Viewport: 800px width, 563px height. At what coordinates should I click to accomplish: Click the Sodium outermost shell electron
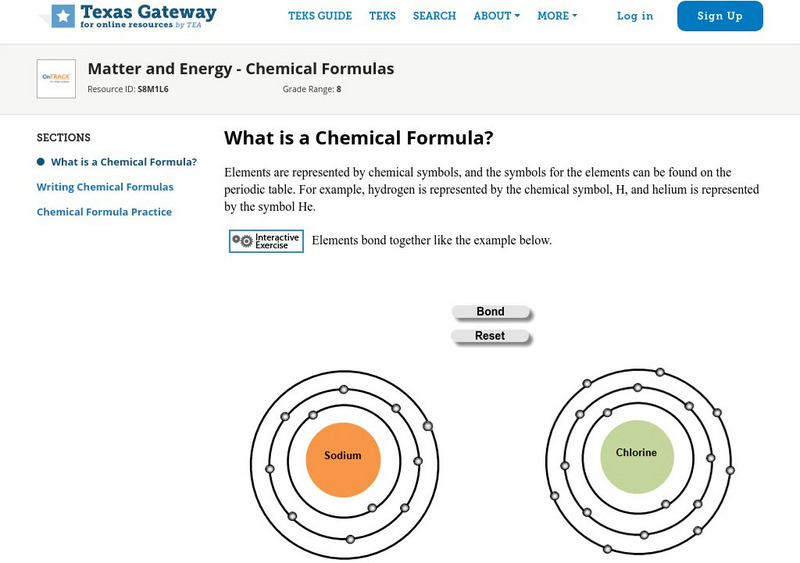click(x=428, y=427)
